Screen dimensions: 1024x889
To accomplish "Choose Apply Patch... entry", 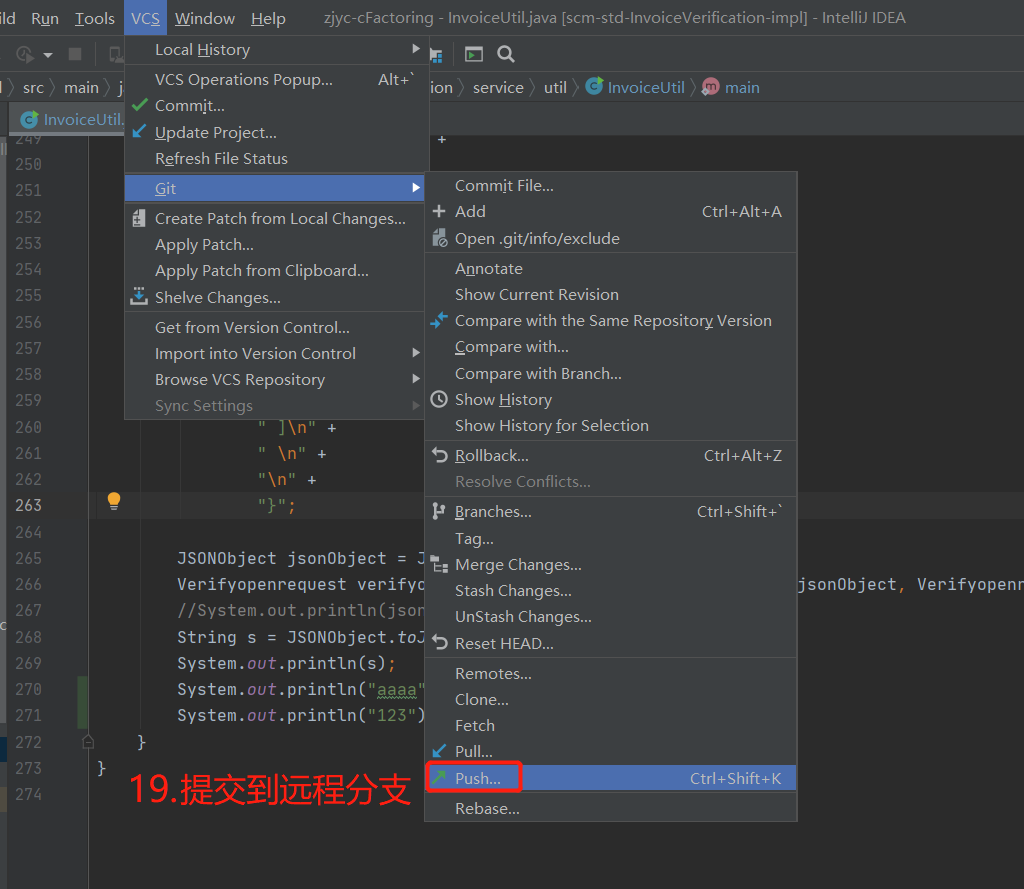I will [x=275, y=244].
